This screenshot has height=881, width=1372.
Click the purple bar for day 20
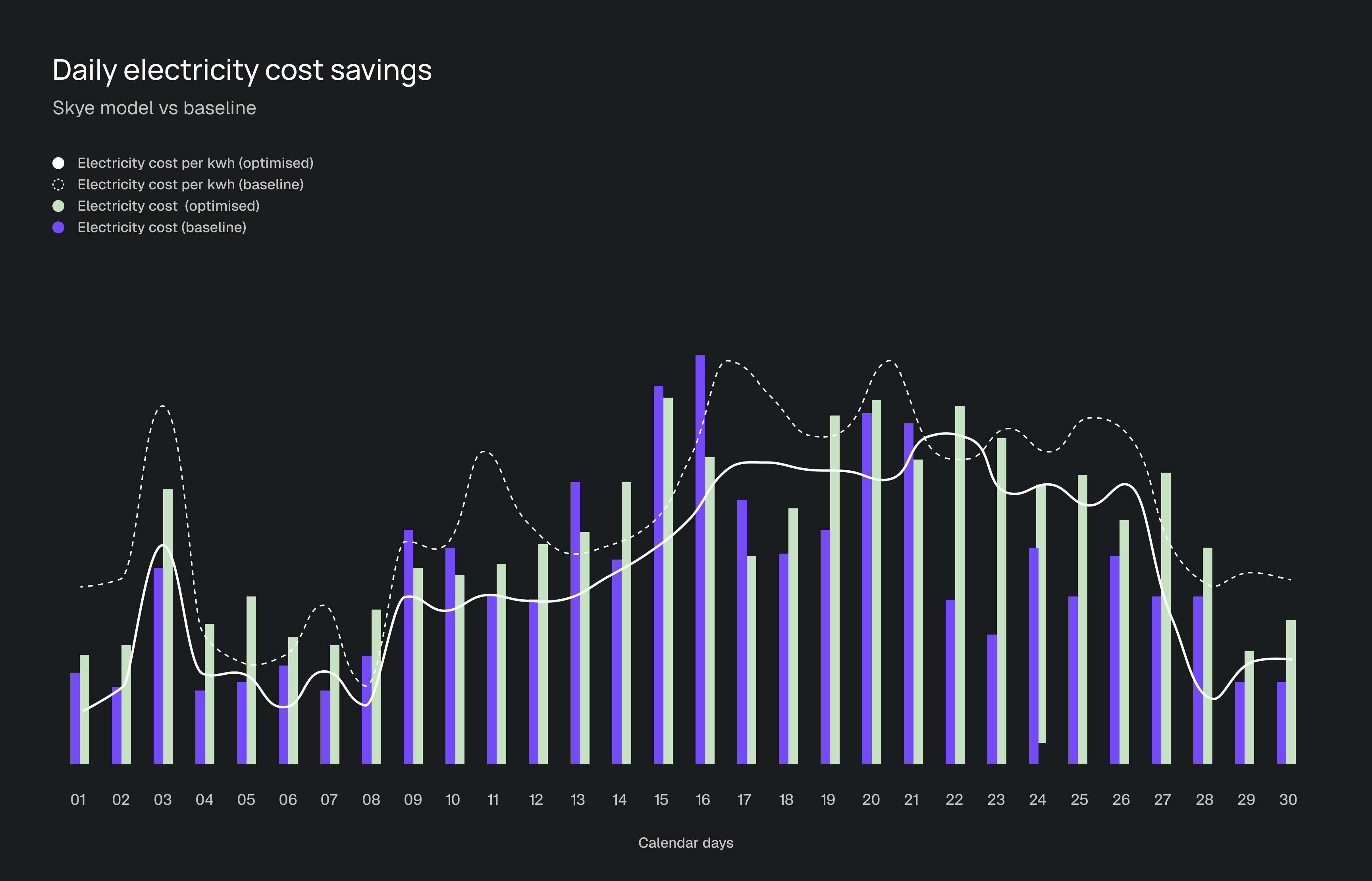tap(867, 589)
